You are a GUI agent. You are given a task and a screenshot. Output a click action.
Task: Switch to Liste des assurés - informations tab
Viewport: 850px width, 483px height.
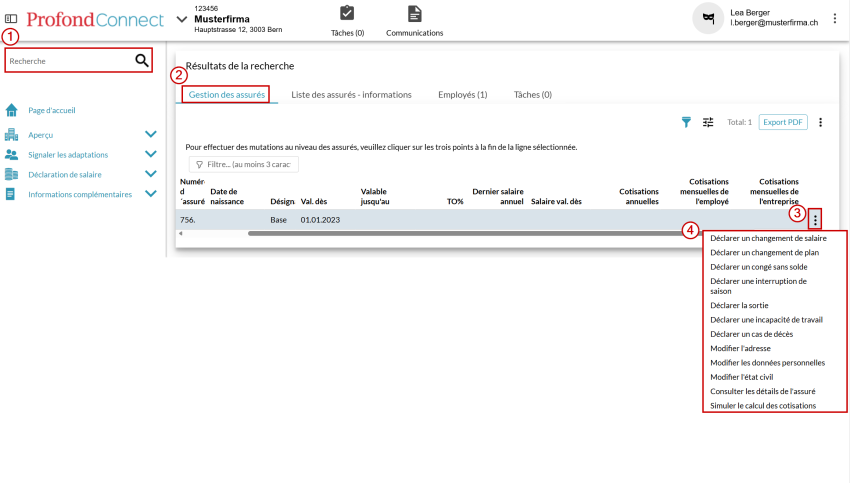coord(351,95)
